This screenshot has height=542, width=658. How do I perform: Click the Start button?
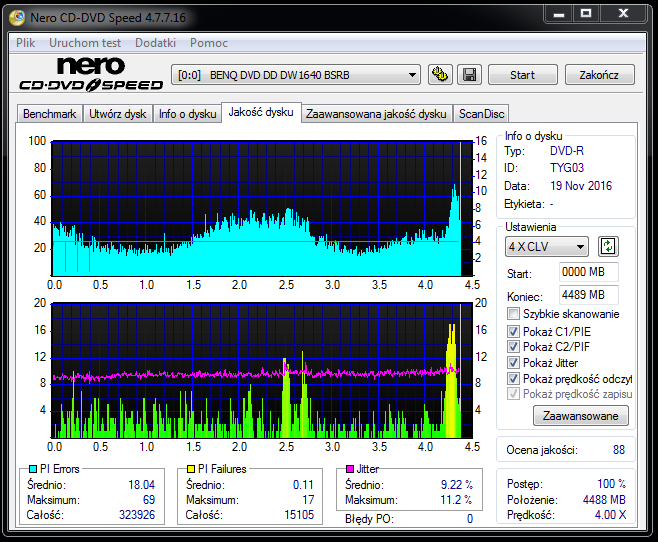pos(522,75)
